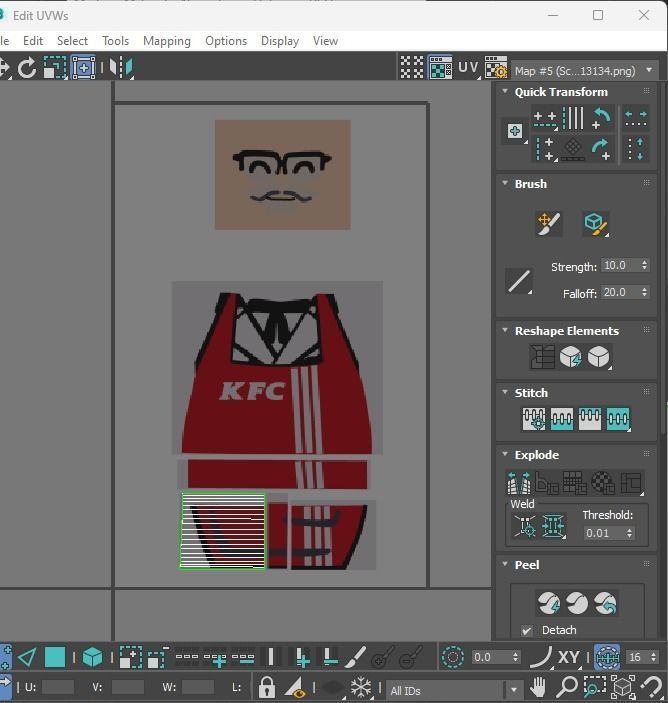Select Edge subobject mode

tap(27, 658)
